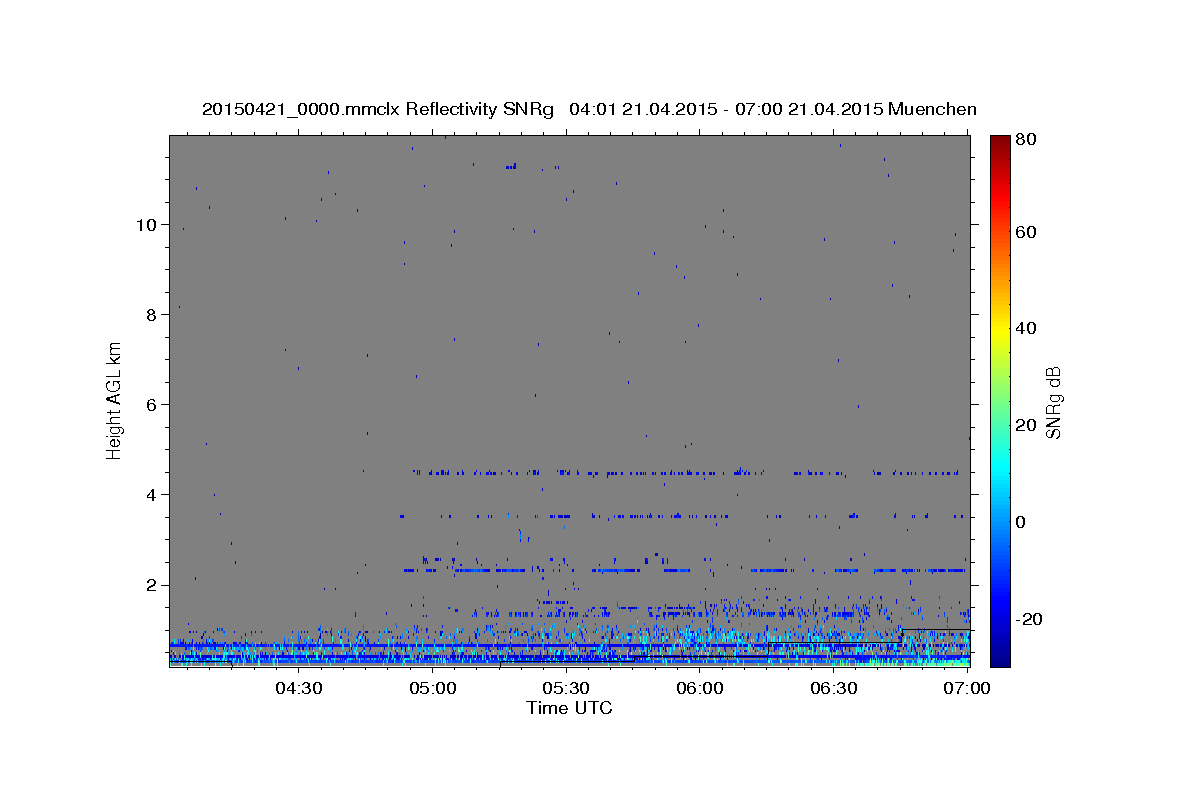This screenshot has height=800, width=1200.
Task: Click the 06:30 time tick label
Action: [x=833, y=688]
